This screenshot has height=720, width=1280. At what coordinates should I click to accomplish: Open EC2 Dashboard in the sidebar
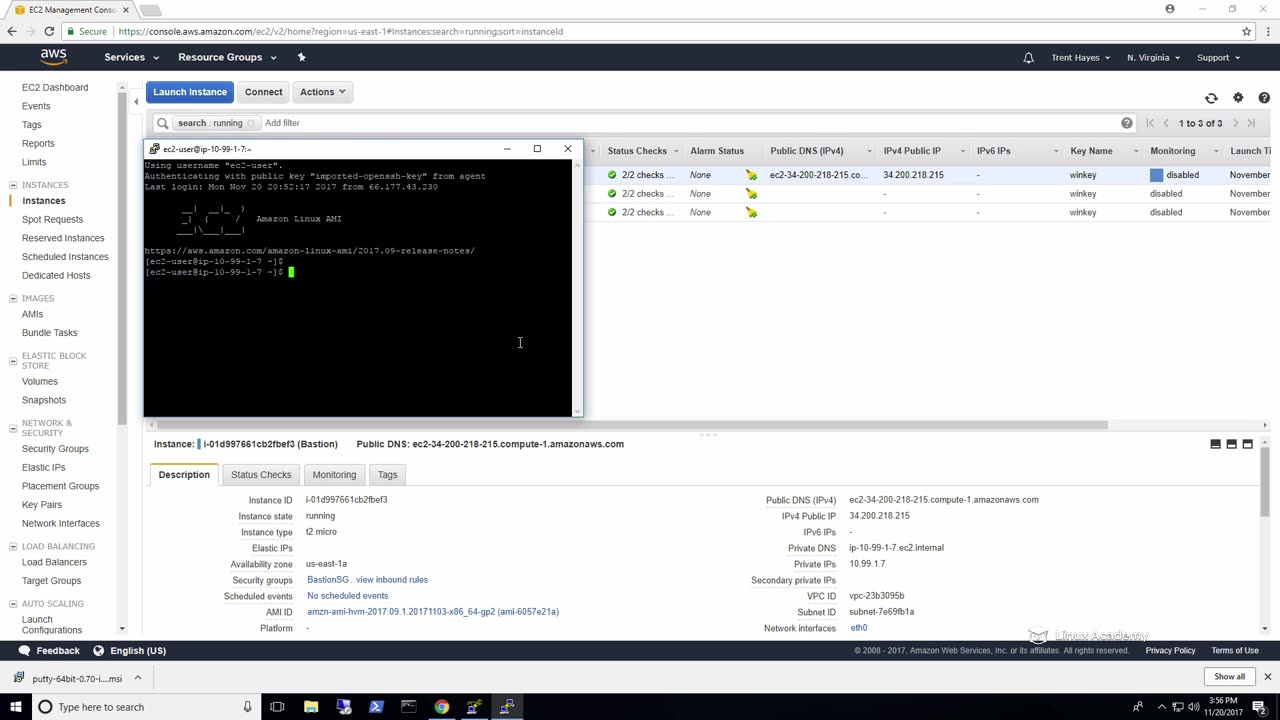[55, 88]
